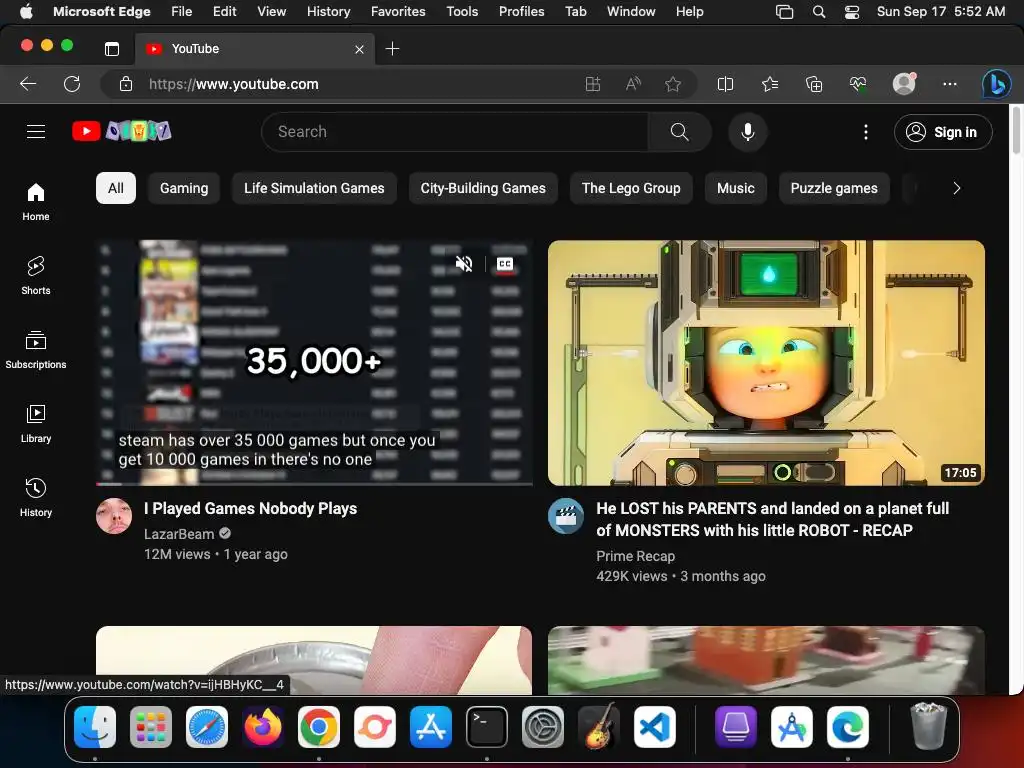Open Read Aloud in address bar
The width and height of the screenshot is (1024, 768).
coord(633,84)
